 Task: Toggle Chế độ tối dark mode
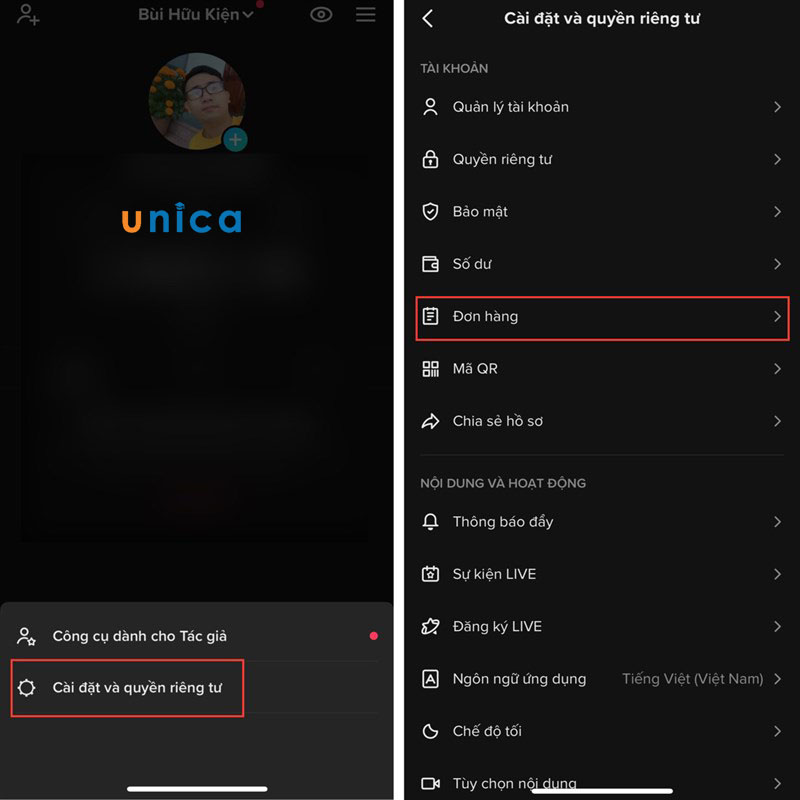click(602, 731)
